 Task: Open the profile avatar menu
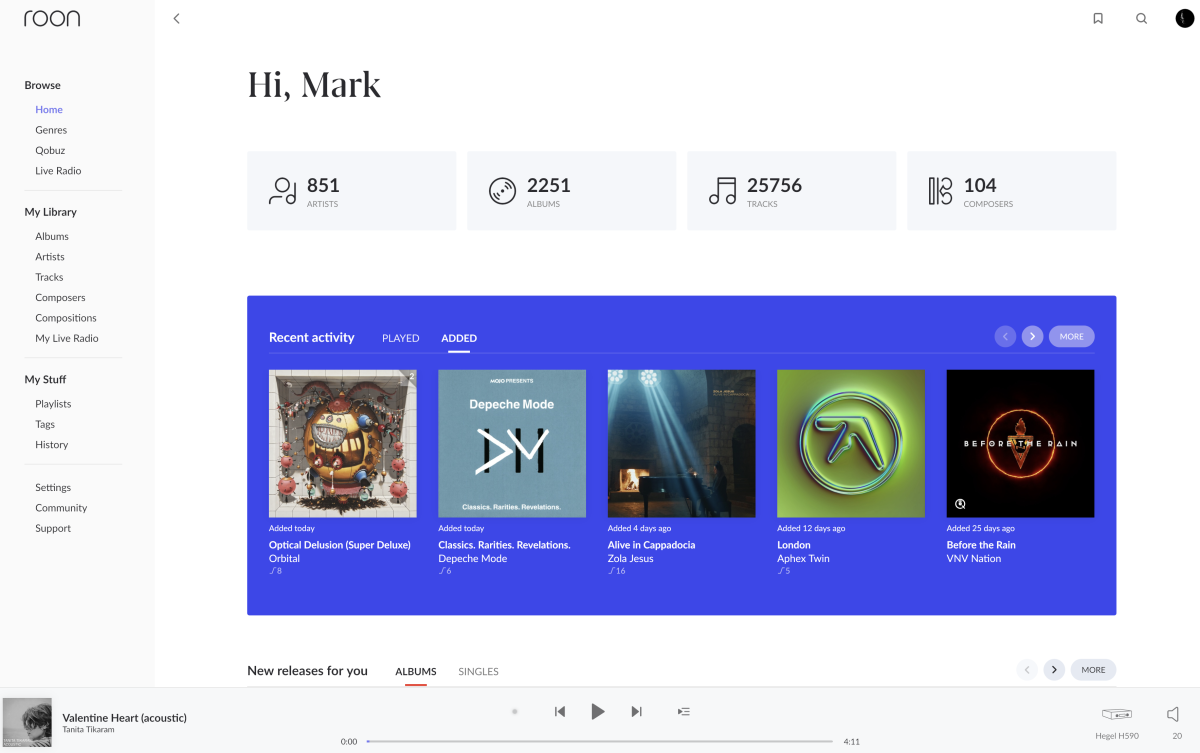1184,18
